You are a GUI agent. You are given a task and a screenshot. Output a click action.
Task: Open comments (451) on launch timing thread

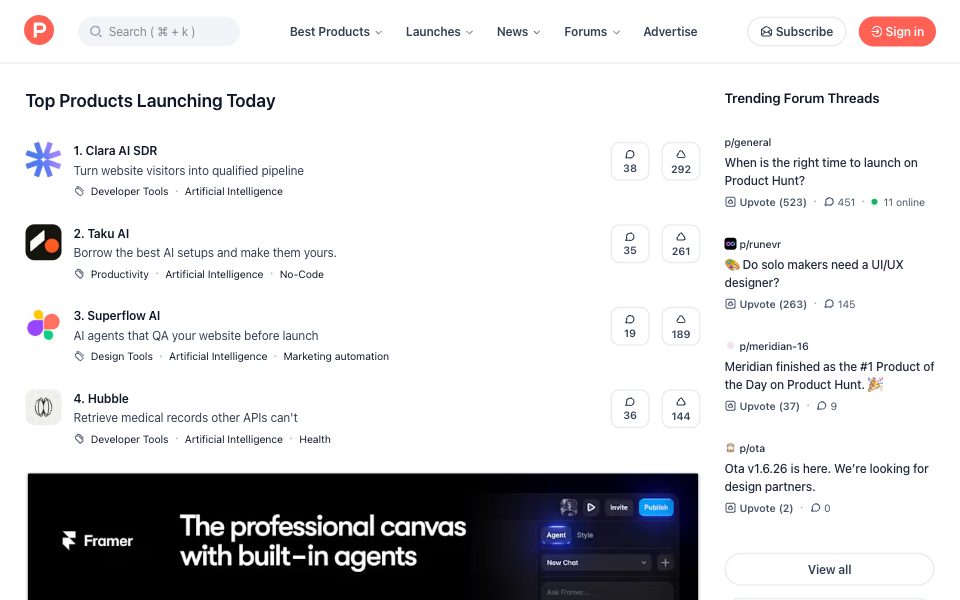pyautogui.click(x=839, y=202)
